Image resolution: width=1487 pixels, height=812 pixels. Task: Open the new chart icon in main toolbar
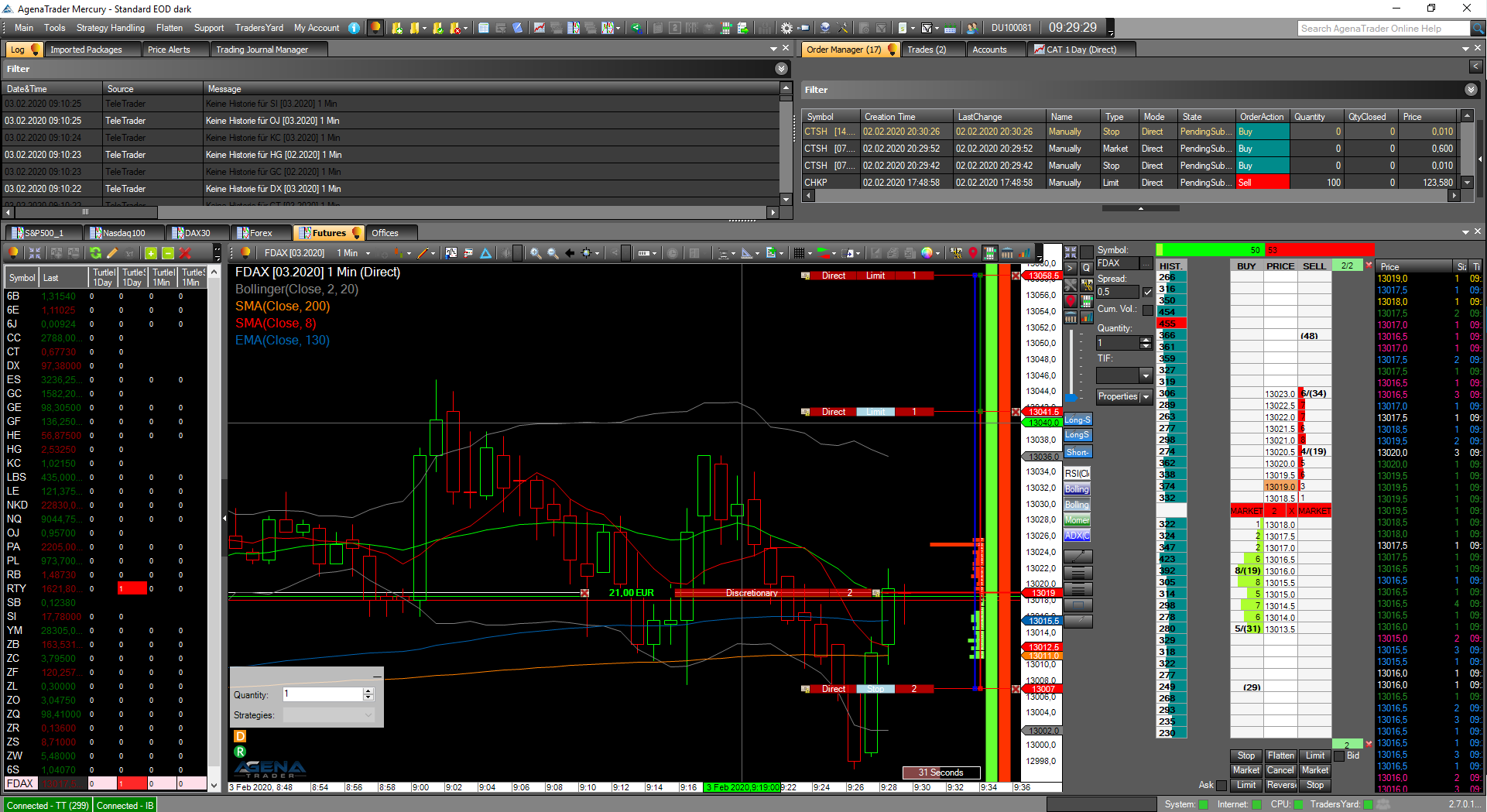point(539,28)
